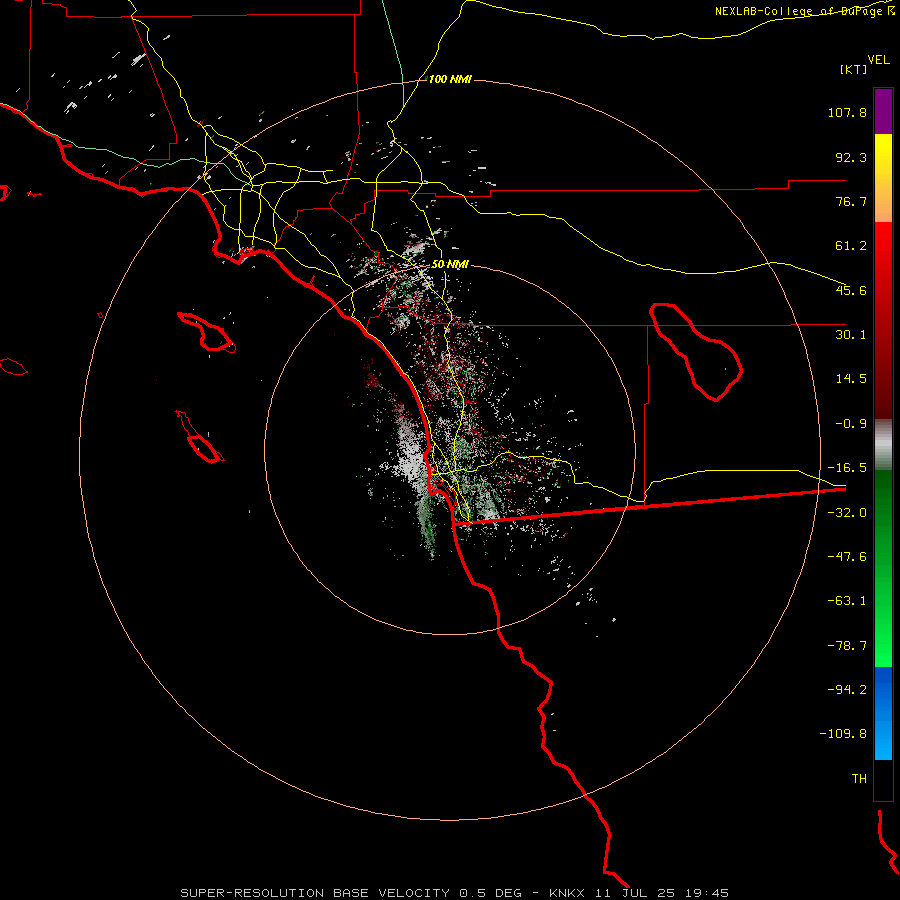This screenshot has width=900, height=900.
Task: Click the 45.6 scale value
Action: point(851,290)
